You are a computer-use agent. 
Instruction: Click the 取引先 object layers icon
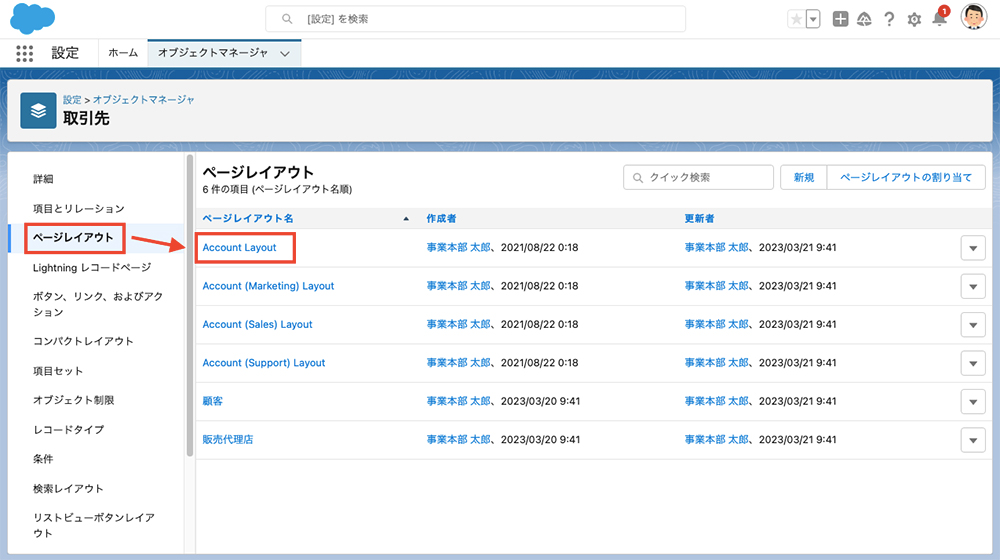[x=38, y=110]
